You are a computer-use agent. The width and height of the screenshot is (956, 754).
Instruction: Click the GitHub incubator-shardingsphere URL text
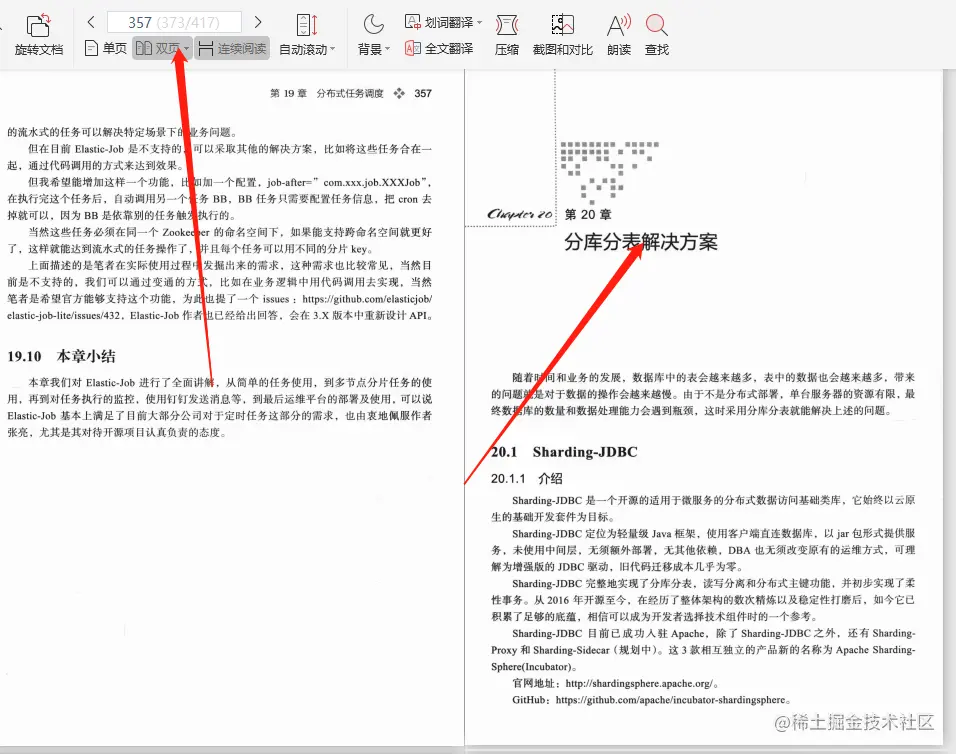tap(670, 700)
